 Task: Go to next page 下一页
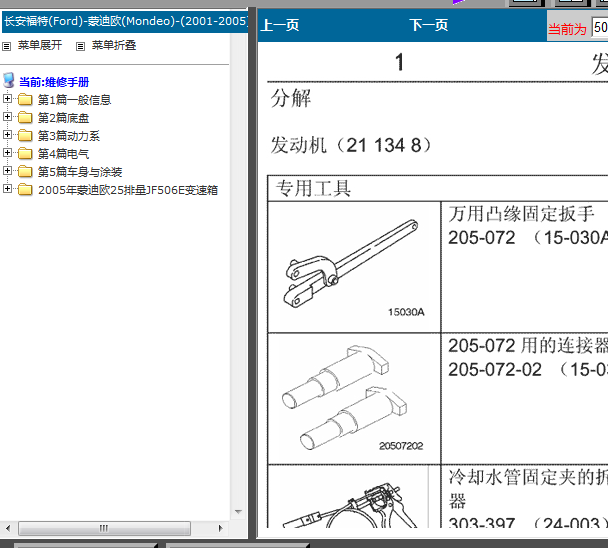pyautogui.click(x=428, y=26)
